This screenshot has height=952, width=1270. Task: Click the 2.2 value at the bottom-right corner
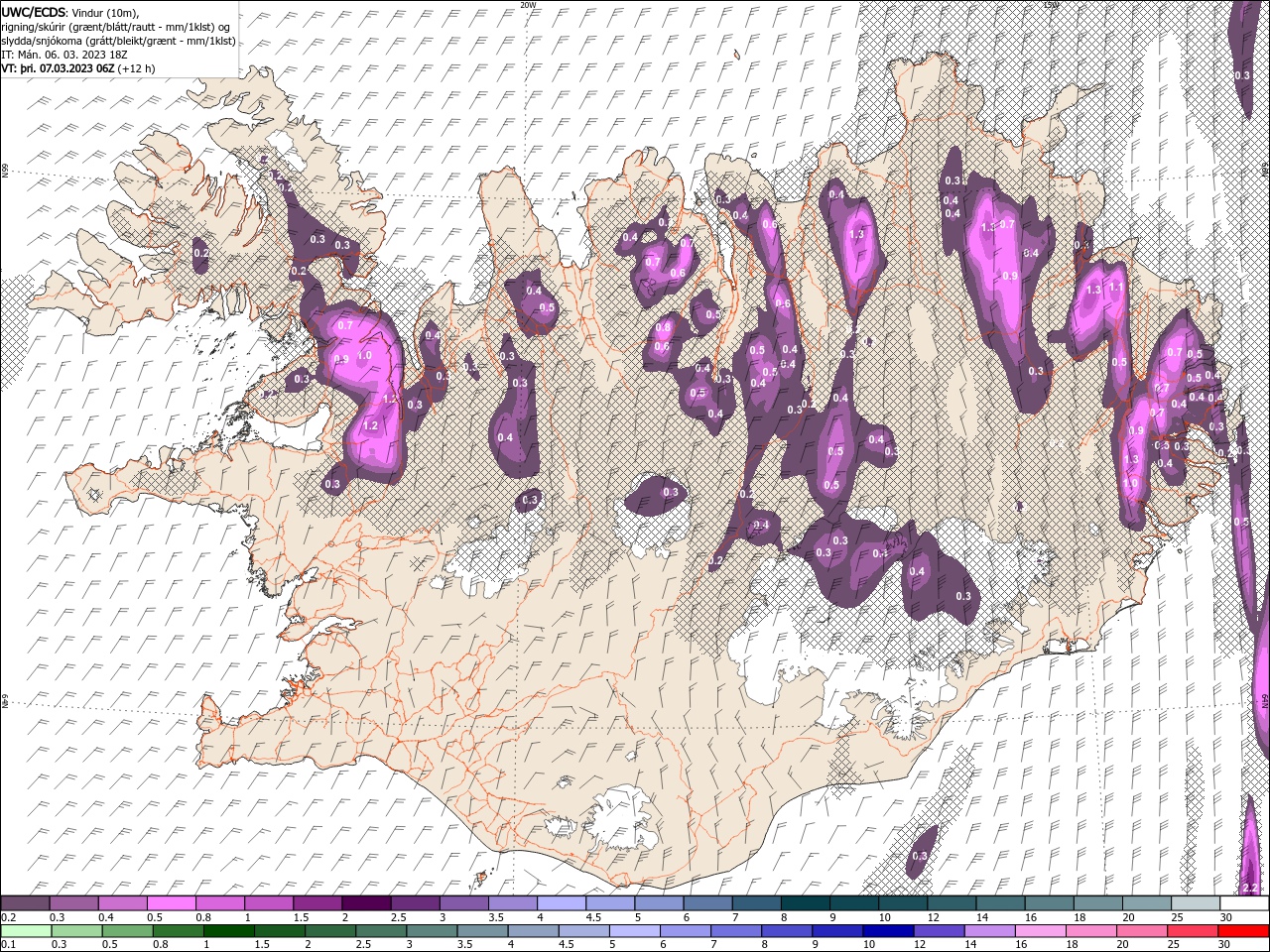[x=1250, y=887]
